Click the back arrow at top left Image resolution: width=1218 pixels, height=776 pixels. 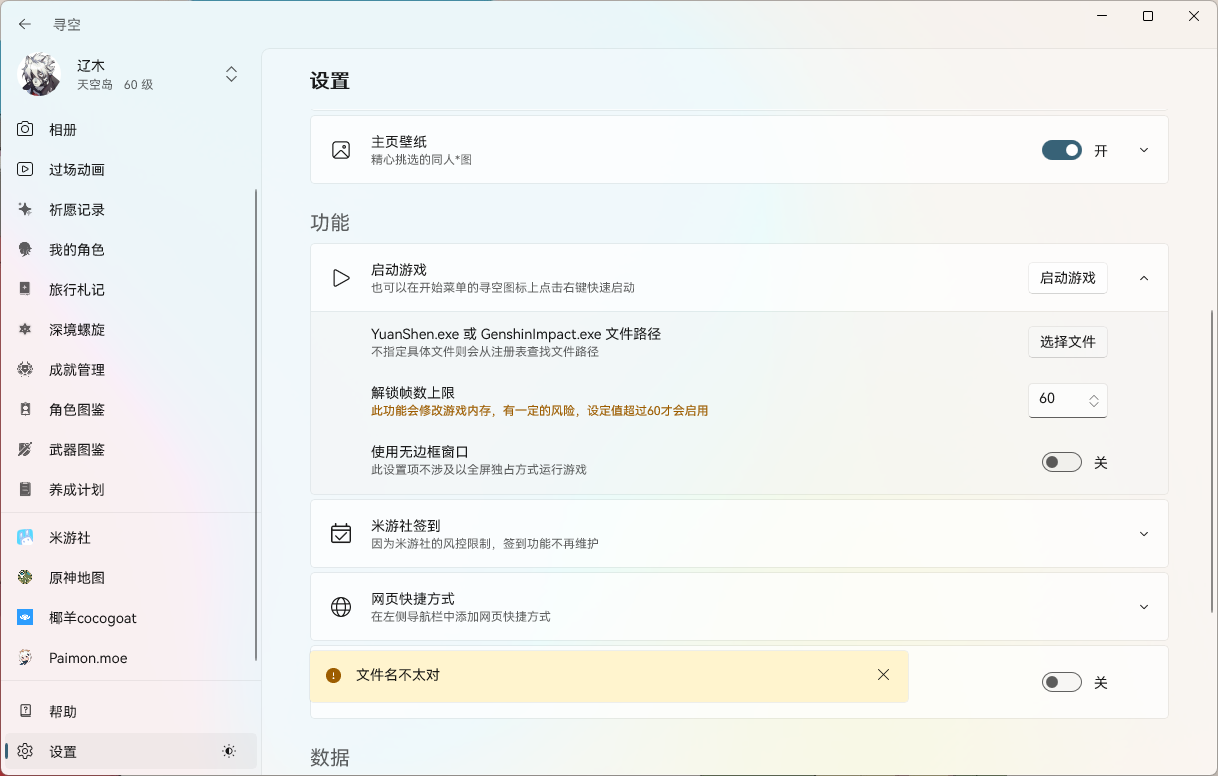coord(24,24)
